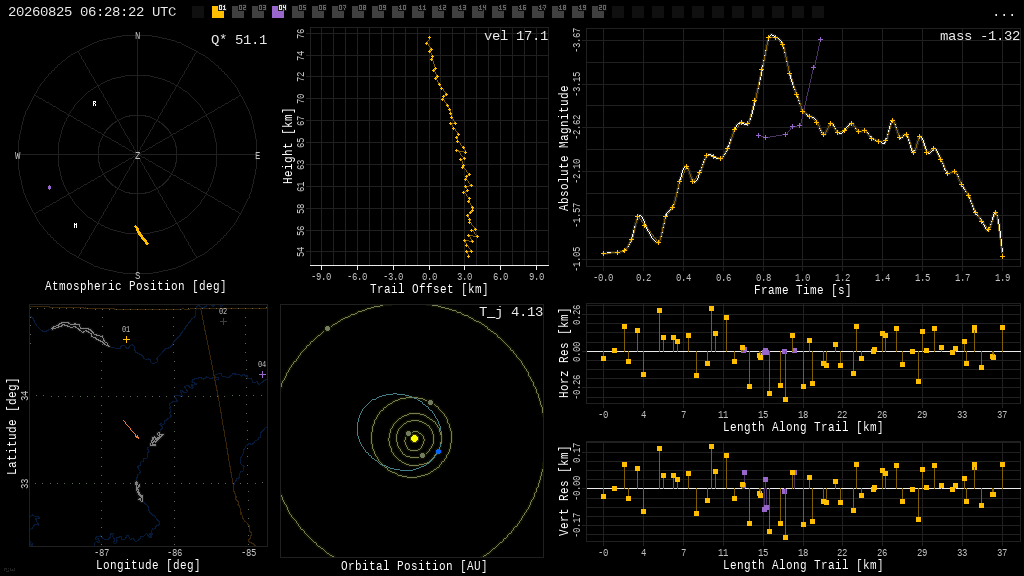Select the yellow station 01 color box
This screenshot has width=1024, height=576.
(x=218, y=12)
